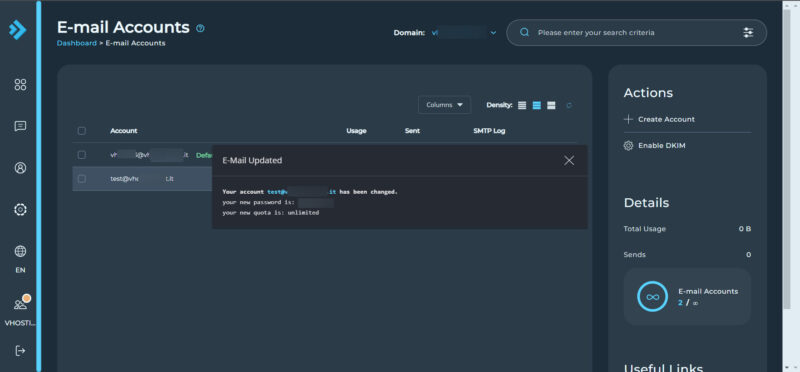Click the Sends label in Details
This screenshot has height=372, width=800.
point(634,255)
